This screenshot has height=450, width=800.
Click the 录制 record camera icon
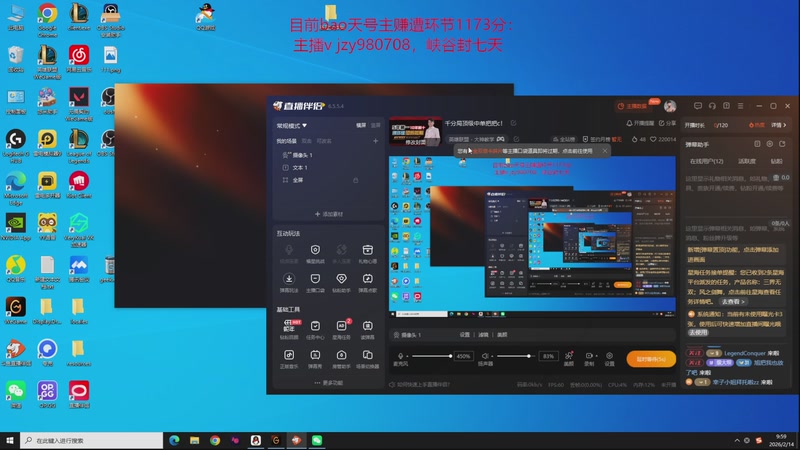pos(588,356)
